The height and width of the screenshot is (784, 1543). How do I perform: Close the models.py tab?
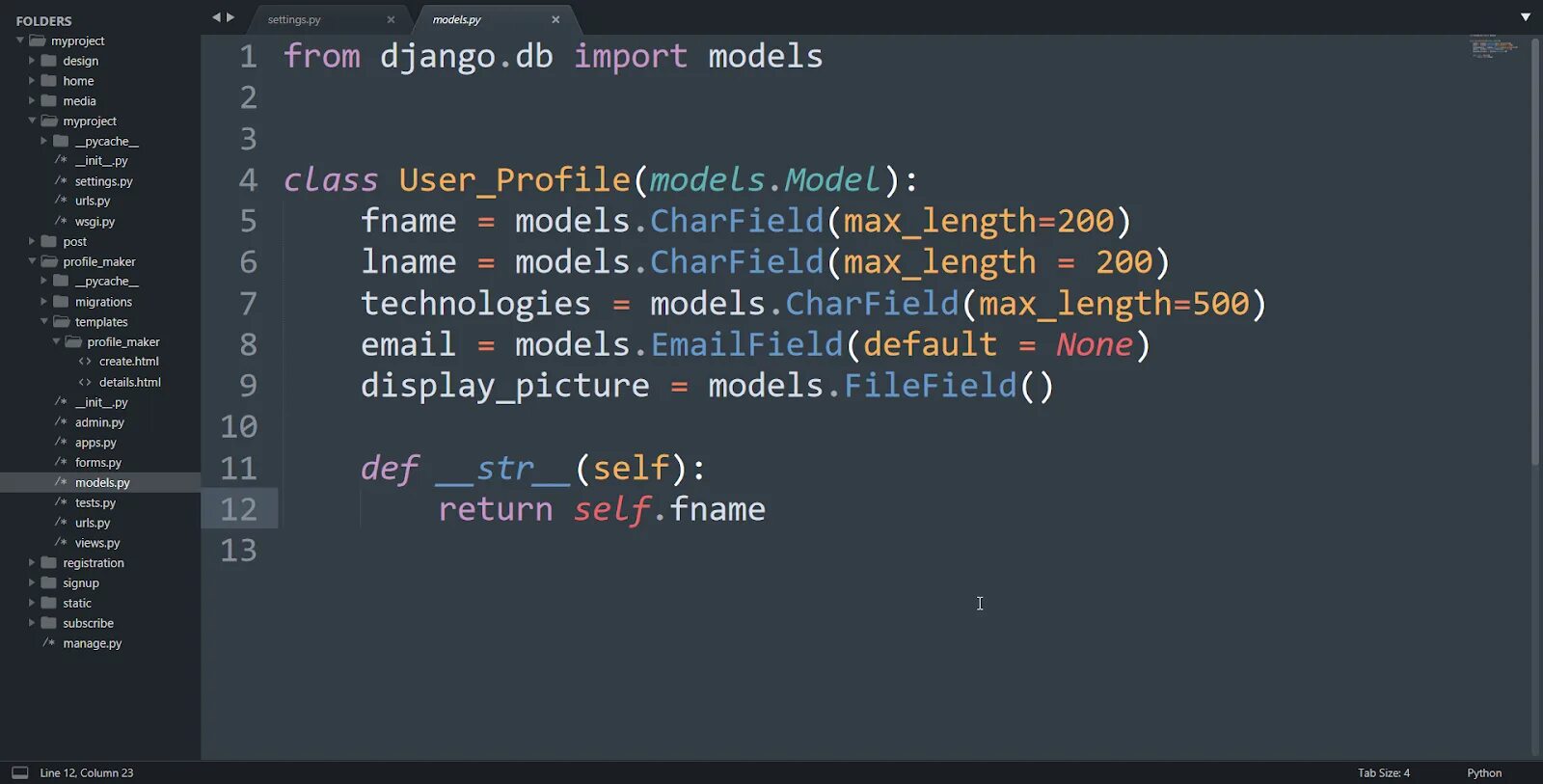pyautogui.click(x=555, y=19)
